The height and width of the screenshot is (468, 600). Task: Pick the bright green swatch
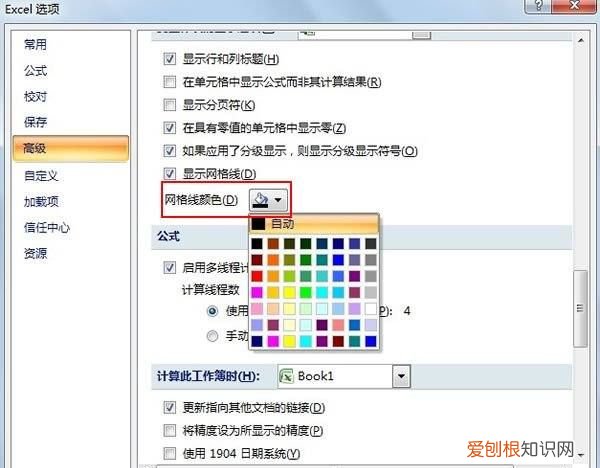coord(305,292)
